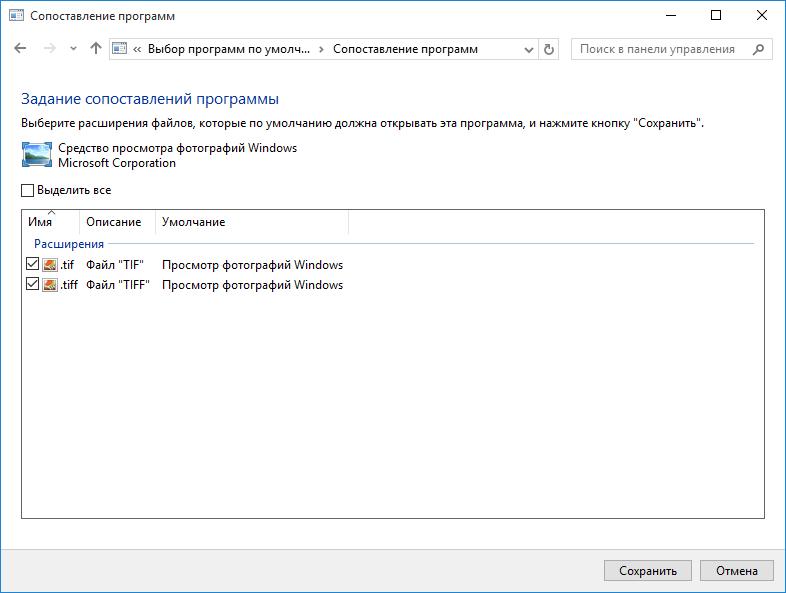Refresh the Сопоставление программ page

pyautogui.click(x=549, y=49)
